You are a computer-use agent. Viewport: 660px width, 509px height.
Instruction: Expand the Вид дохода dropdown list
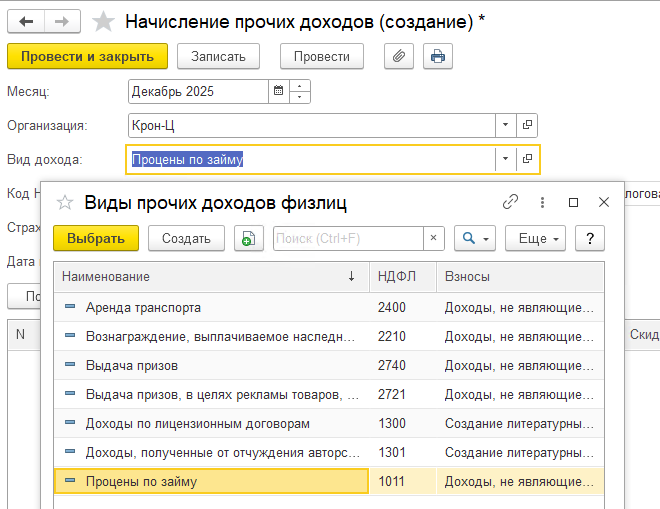[506, 159]
